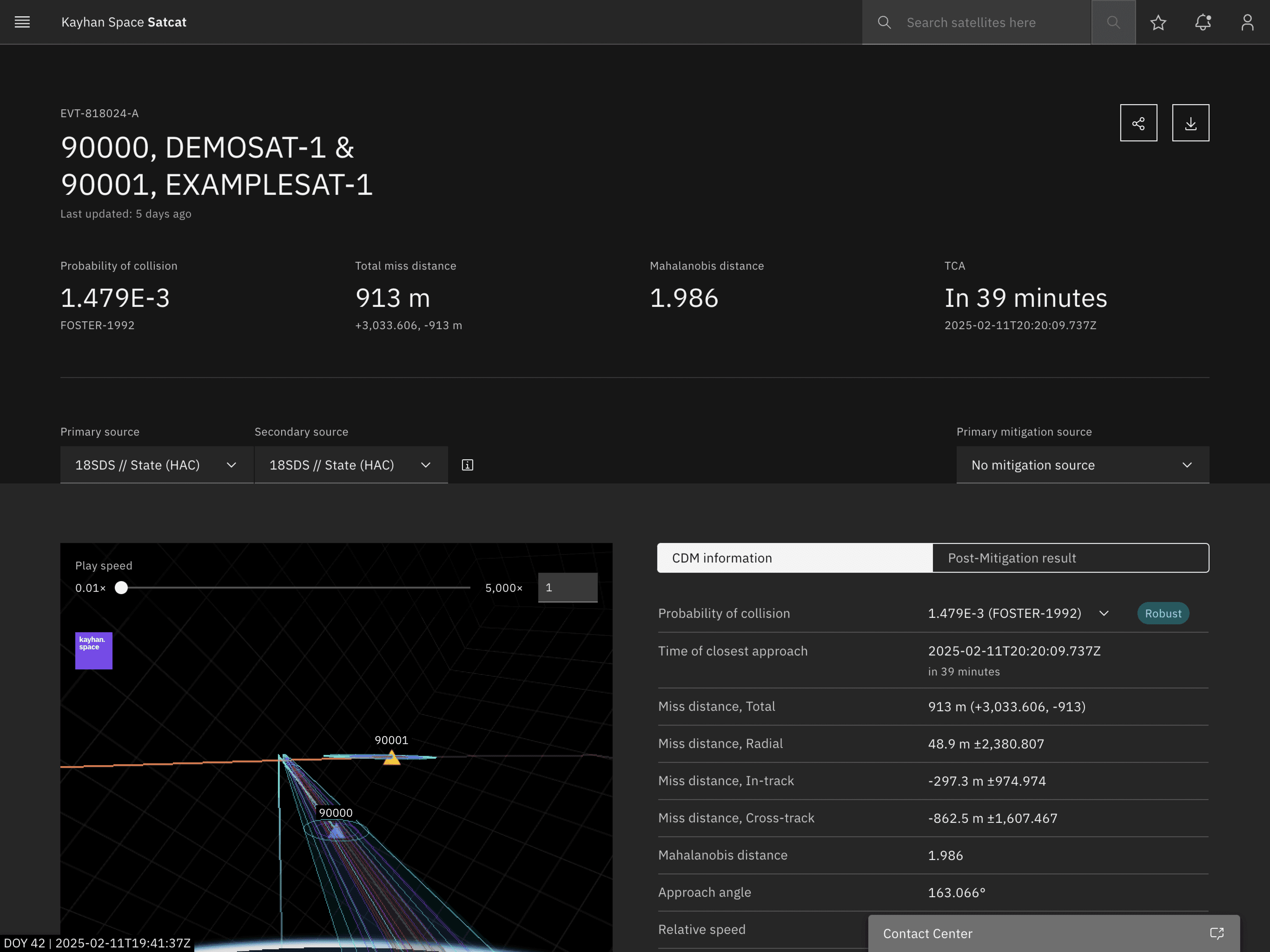Adjust the Play speed slider handle

(x=120, y=588)
